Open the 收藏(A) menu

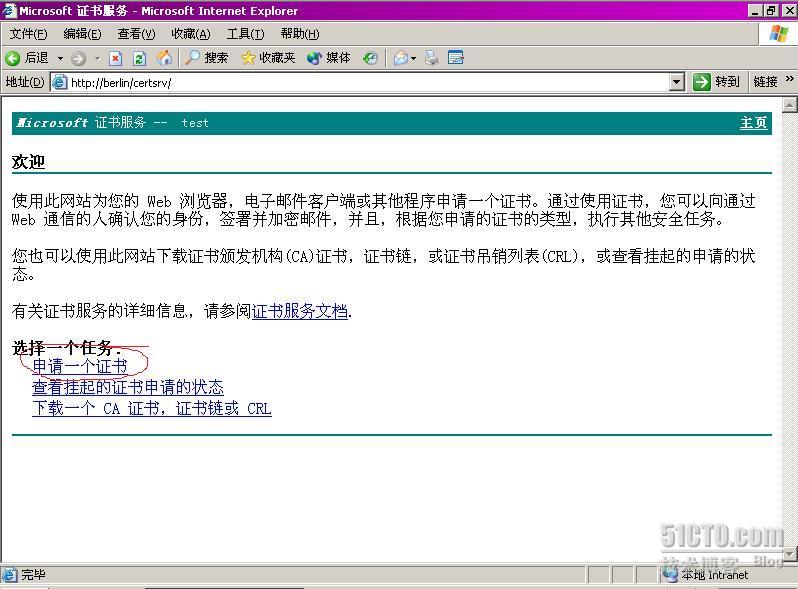[191, 34]
